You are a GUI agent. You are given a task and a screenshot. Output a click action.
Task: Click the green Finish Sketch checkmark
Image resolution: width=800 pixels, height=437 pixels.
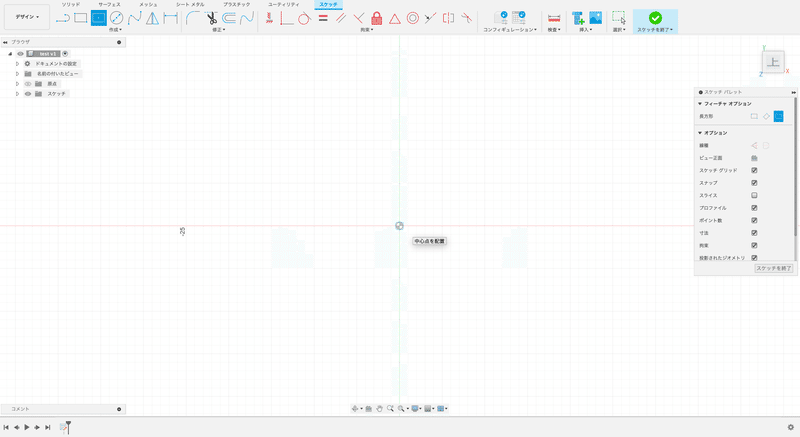click(655, 18)
